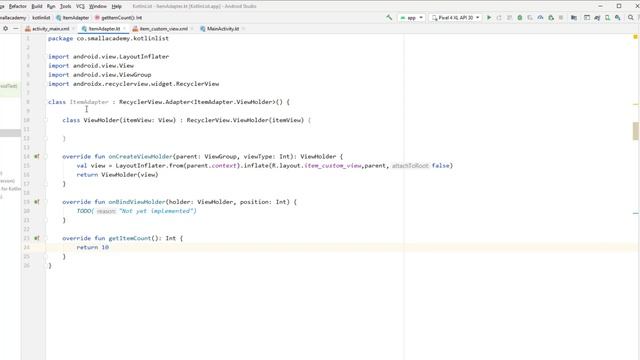The image size is (640, 360).
Task: Open project panel settings gear icon
Action: coord(5,29)
